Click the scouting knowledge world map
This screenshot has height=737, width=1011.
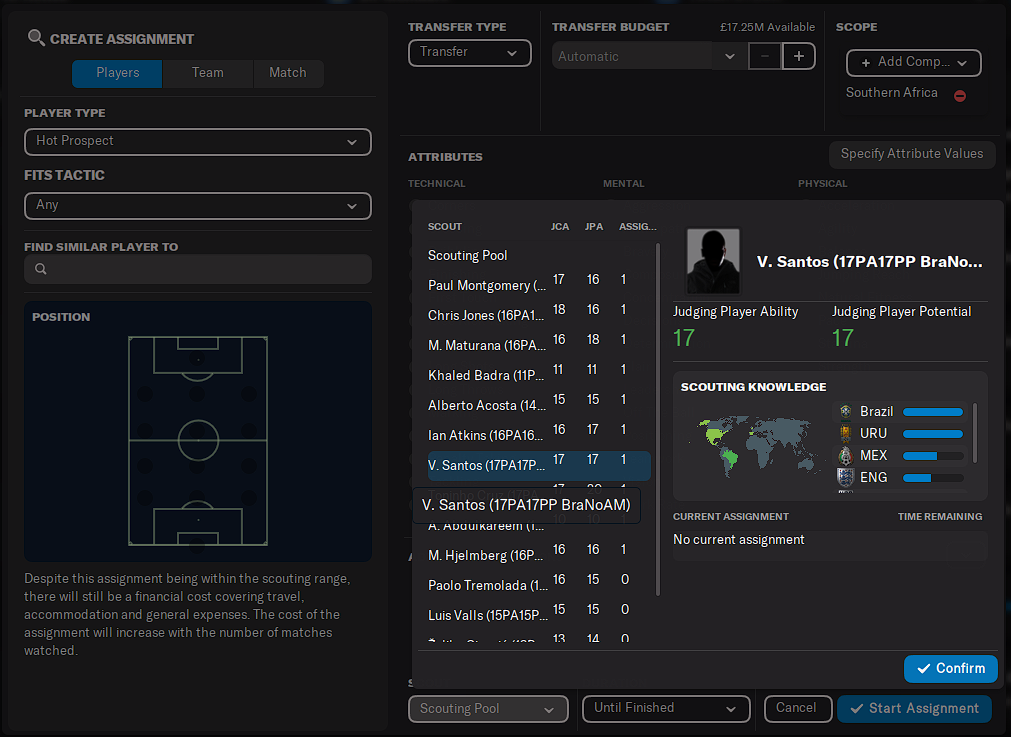point(756,446)
